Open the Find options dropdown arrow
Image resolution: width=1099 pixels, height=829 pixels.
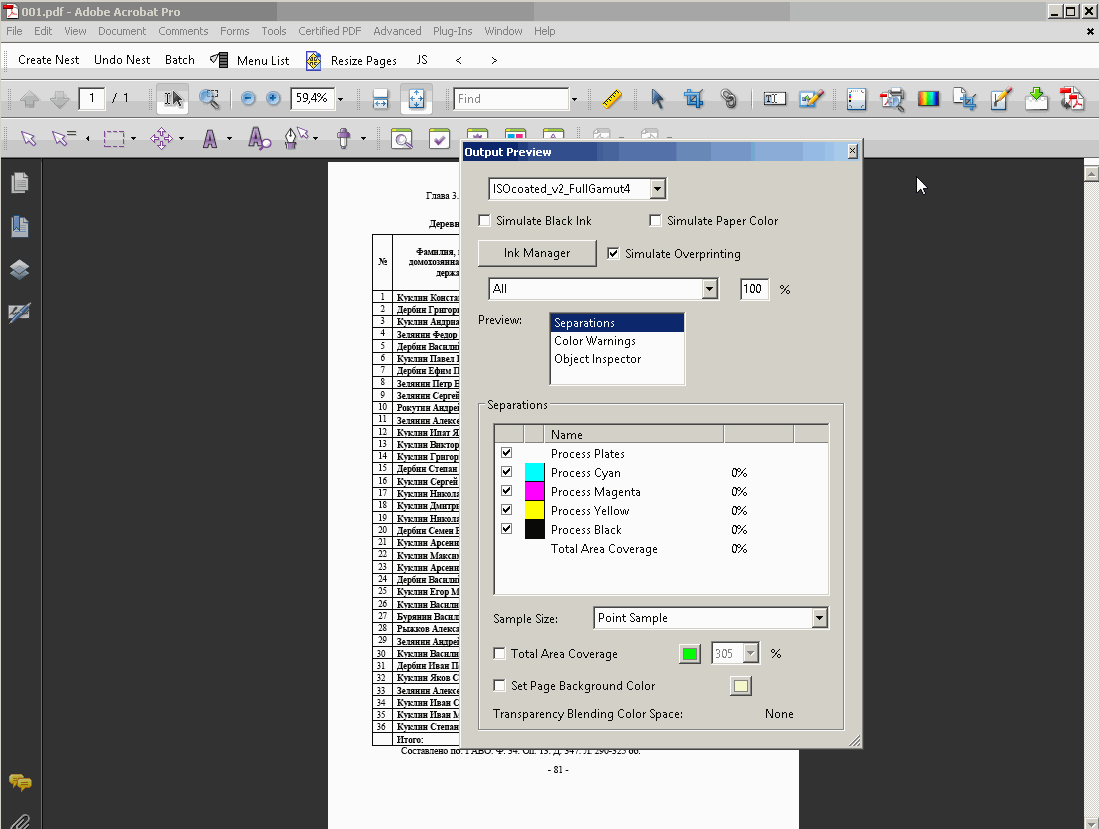pos(574,100)
